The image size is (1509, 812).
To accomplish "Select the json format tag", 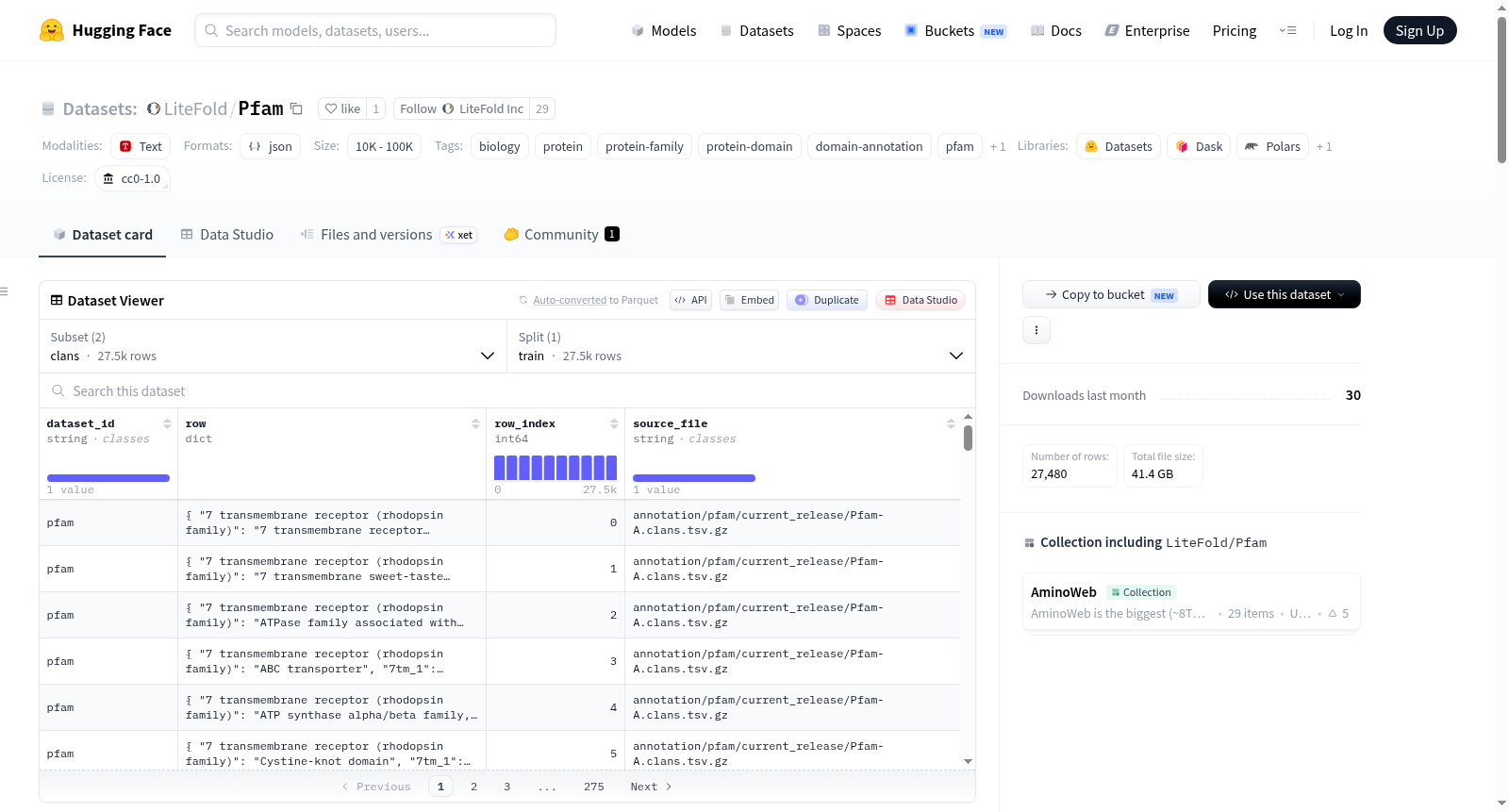I will [x=270, y=146].
